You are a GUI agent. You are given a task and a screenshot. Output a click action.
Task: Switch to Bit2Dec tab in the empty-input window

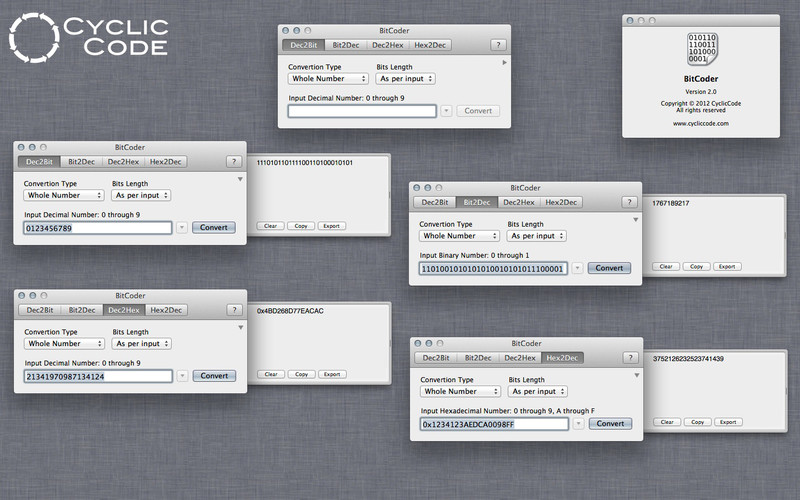coord(346,45)
